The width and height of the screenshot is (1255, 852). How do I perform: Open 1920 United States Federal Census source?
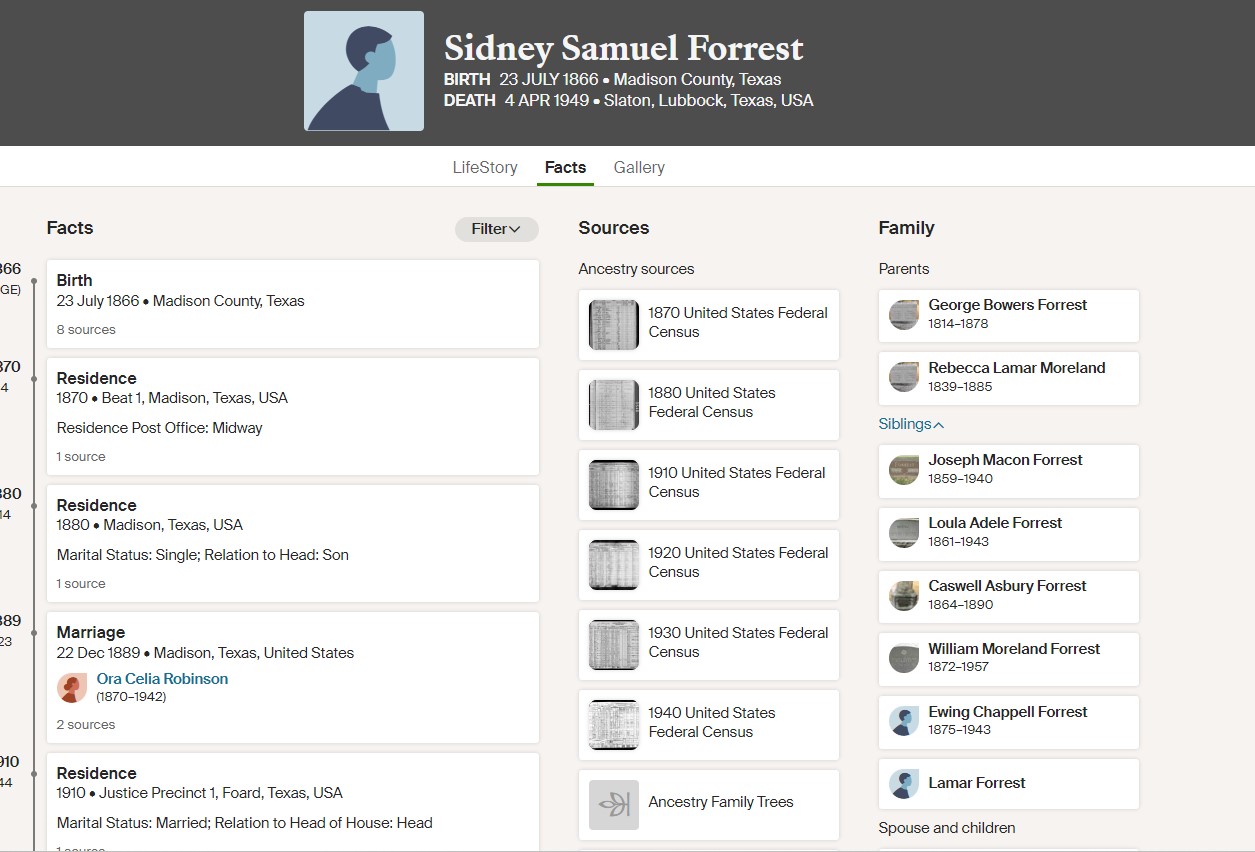pos(709,565)
